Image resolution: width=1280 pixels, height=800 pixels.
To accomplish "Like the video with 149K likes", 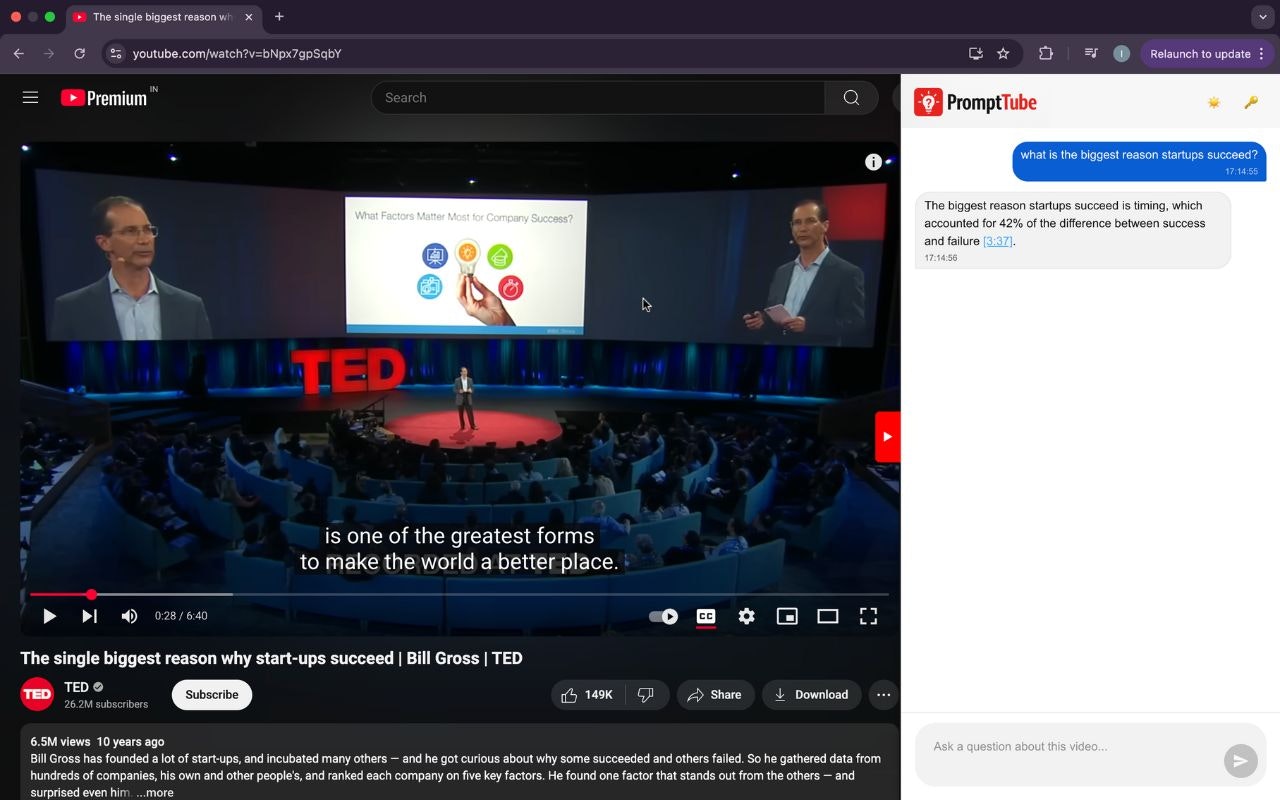I will (x=587, y=695).
